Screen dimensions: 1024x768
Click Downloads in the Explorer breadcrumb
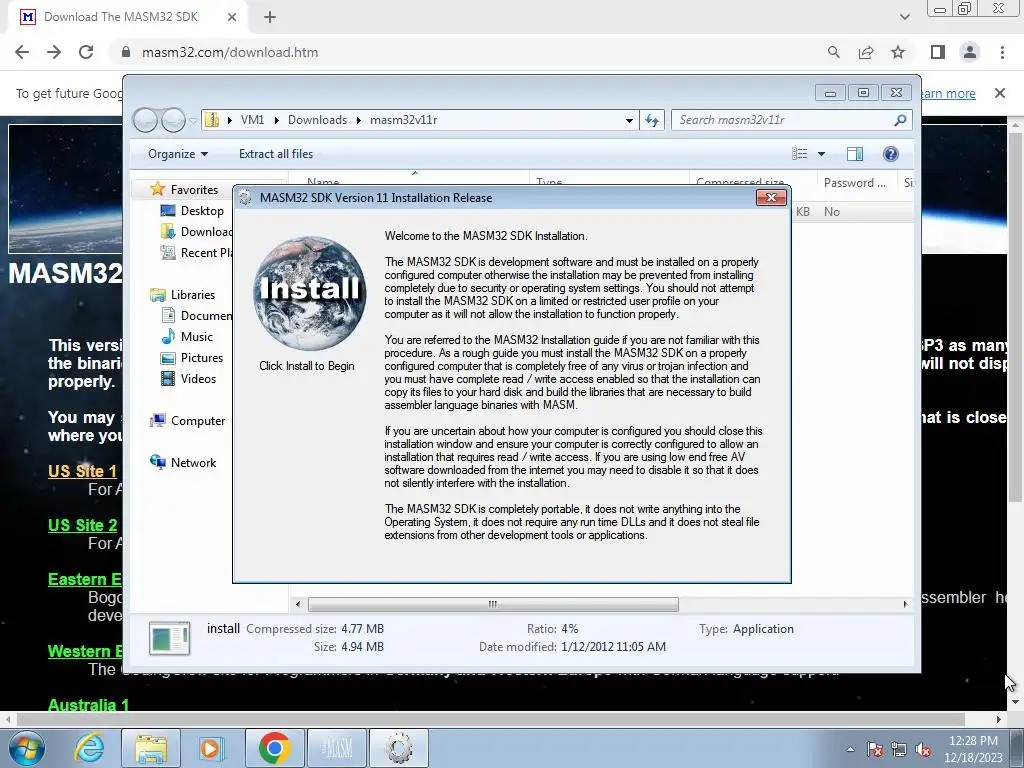[317, 120]
